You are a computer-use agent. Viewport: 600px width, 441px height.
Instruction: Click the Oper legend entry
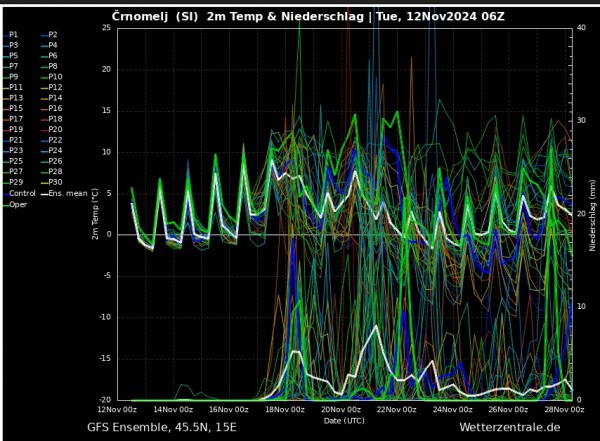click(15, 204)
